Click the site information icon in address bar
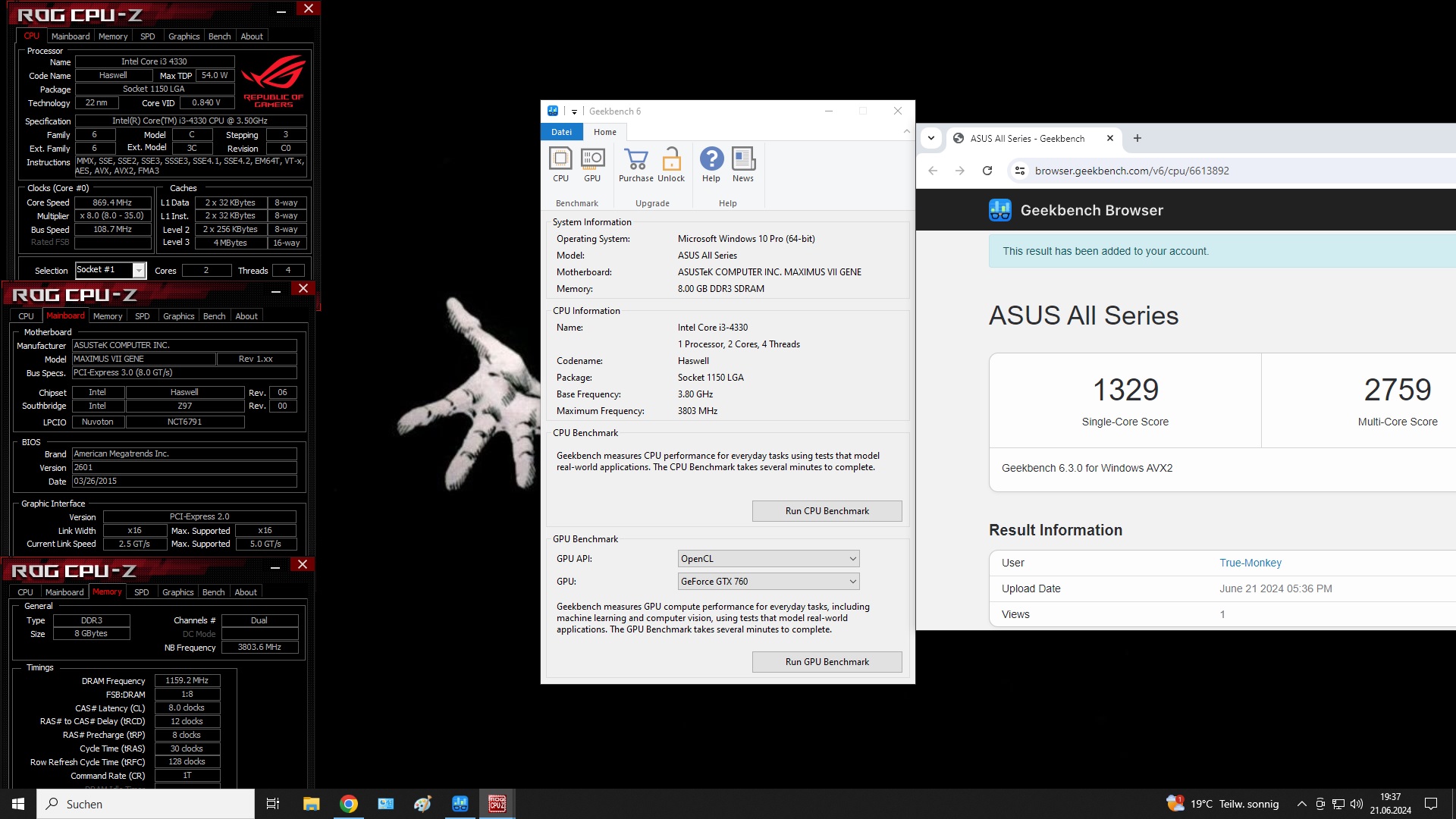1456x819 pixels. [x=1020, y=171]
